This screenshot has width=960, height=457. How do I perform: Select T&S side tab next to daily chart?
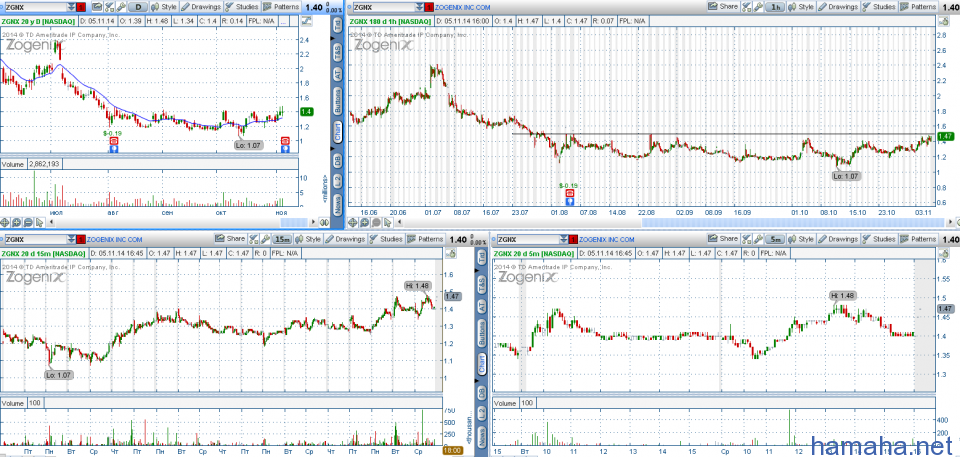(337, 53)
